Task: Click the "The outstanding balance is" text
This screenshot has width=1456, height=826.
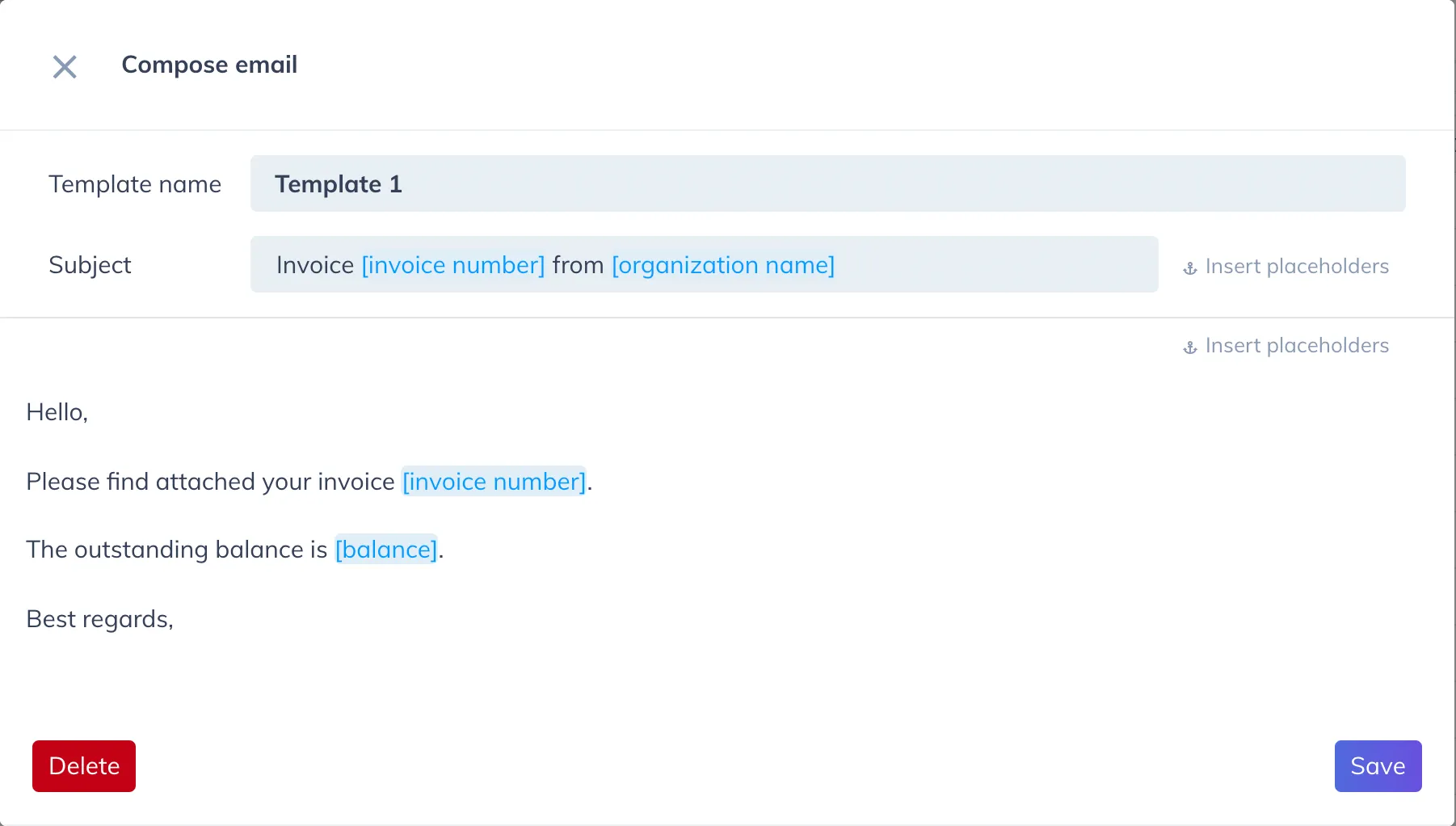Action: pos(176,550)
